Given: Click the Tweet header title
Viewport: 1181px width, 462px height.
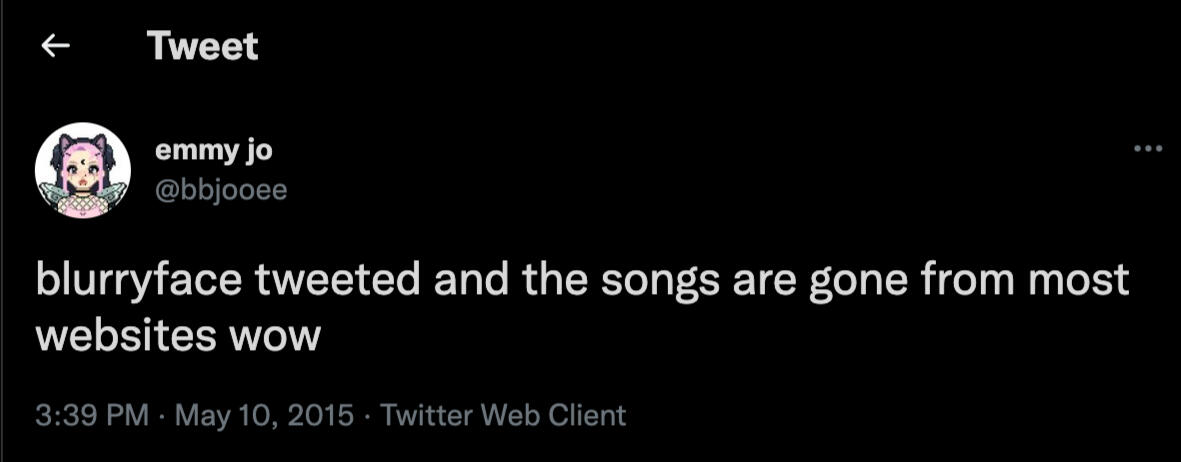Looking at the screenshot, I should pos(201,46).
